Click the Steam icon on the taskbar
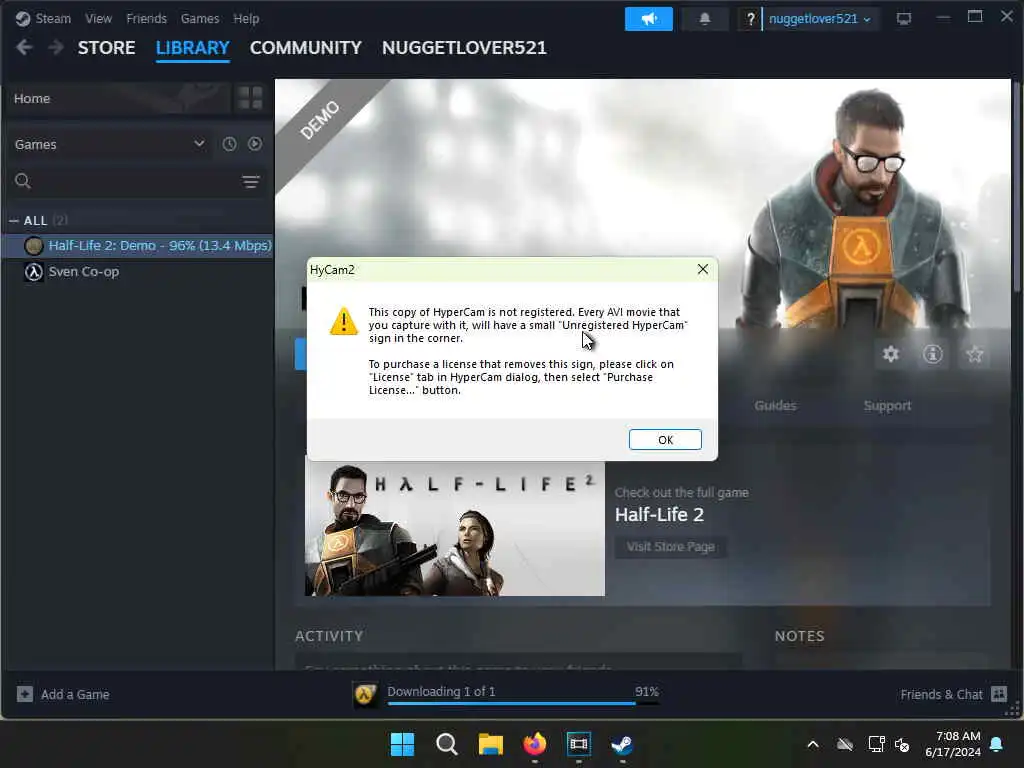Image resolution: width=1024 pixels, height=768 pixels. pyautogui.click(x=622, y=744)
